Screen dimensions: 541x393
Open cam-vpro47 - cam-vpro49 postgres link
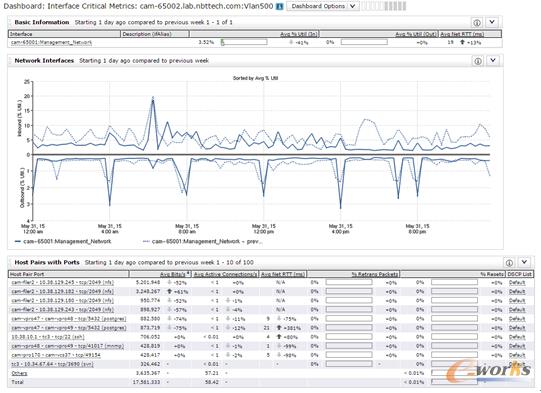tap(69, 328)
